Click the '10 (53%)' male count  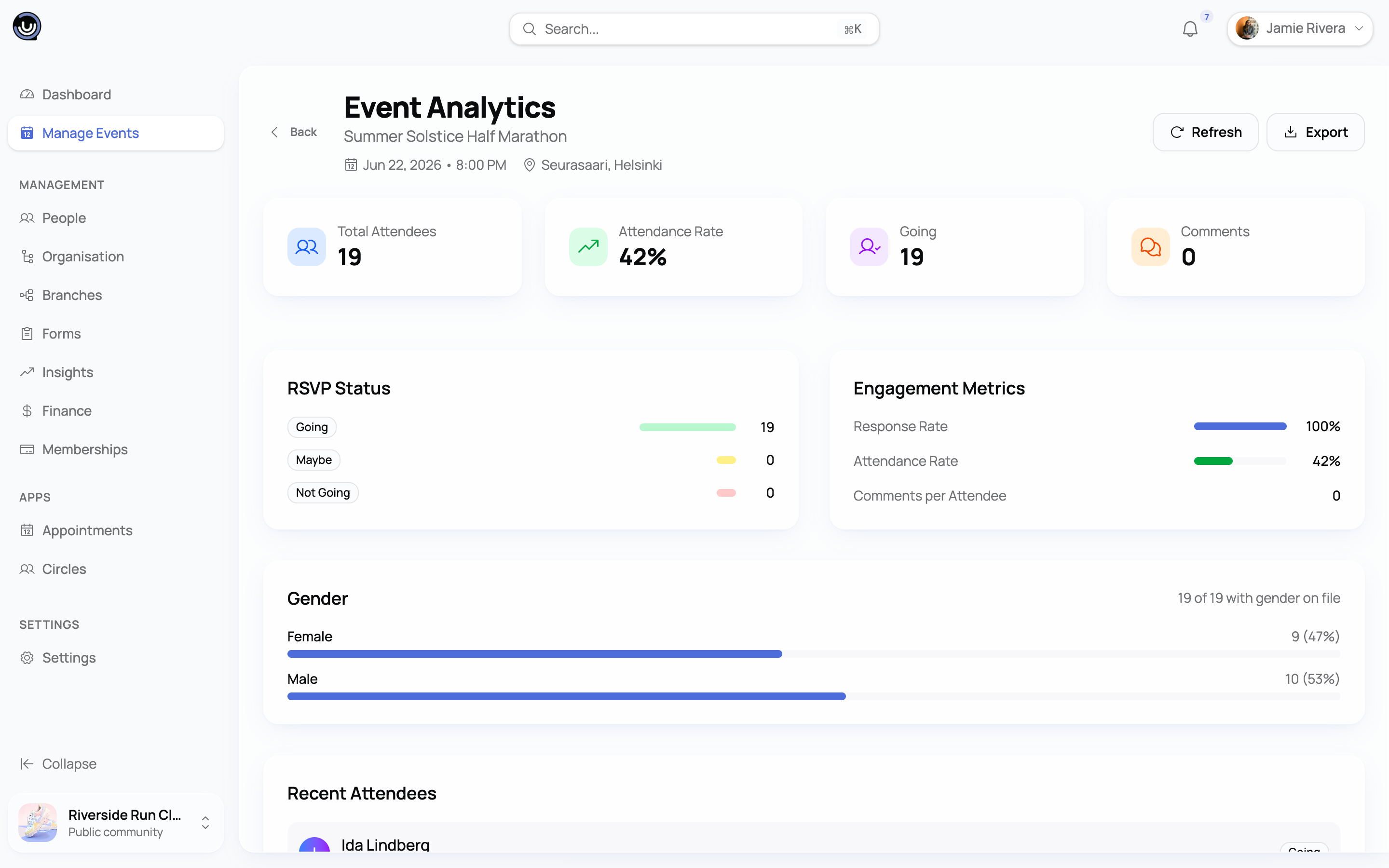pyautogui.click(x=1312, y=679)
